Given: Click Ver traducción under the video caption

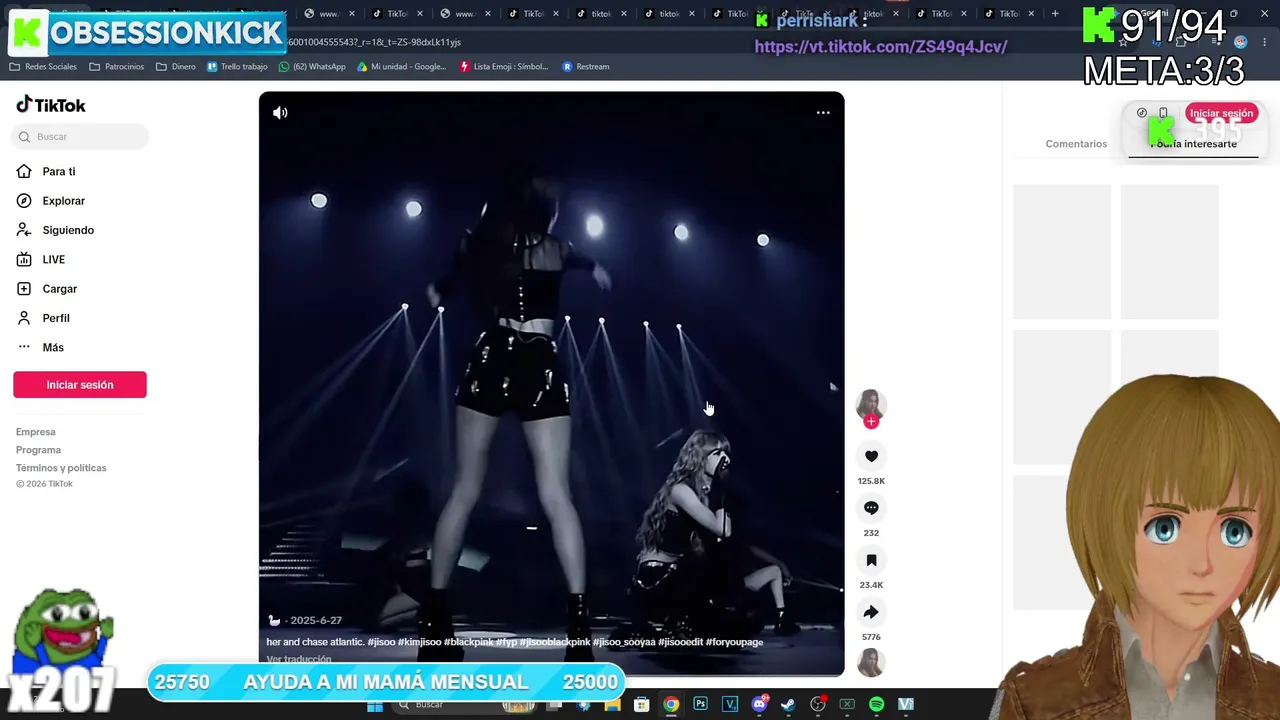Looking at the screenshot, I should coord(299,660).
